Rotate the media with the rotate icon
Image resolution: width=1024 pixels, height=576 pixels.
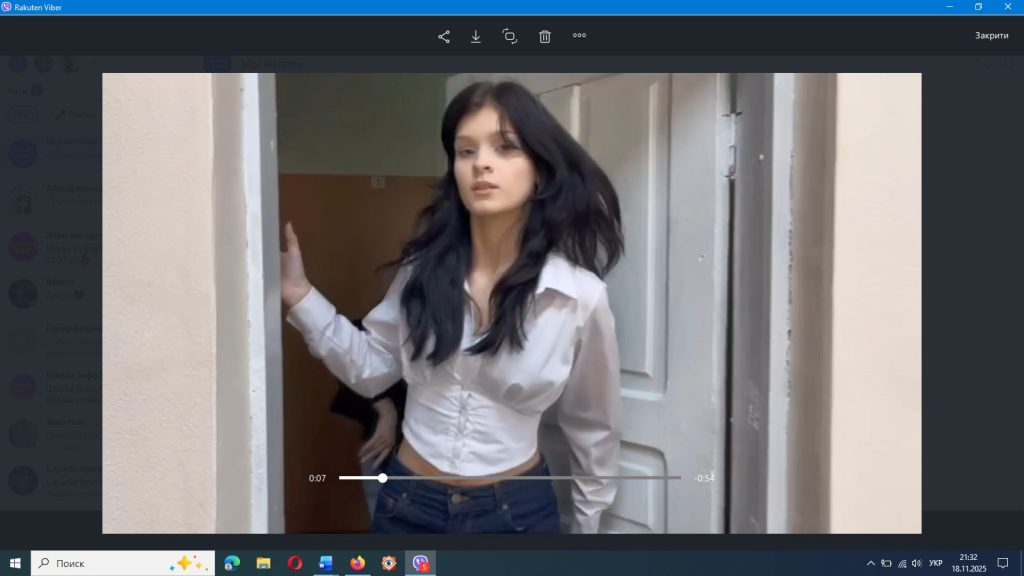tap(510, 36)
